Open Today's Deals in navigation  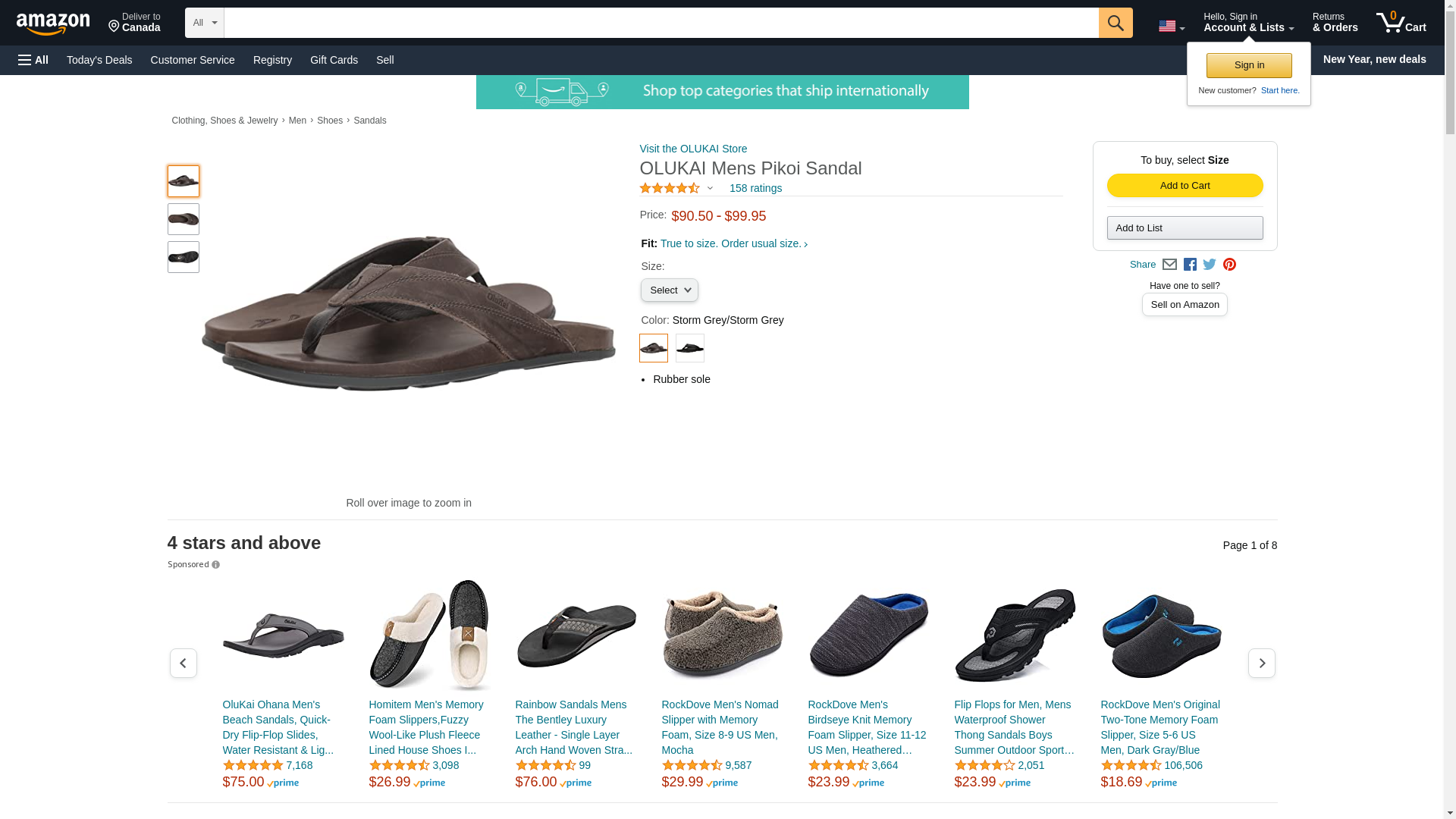(99, 60)
